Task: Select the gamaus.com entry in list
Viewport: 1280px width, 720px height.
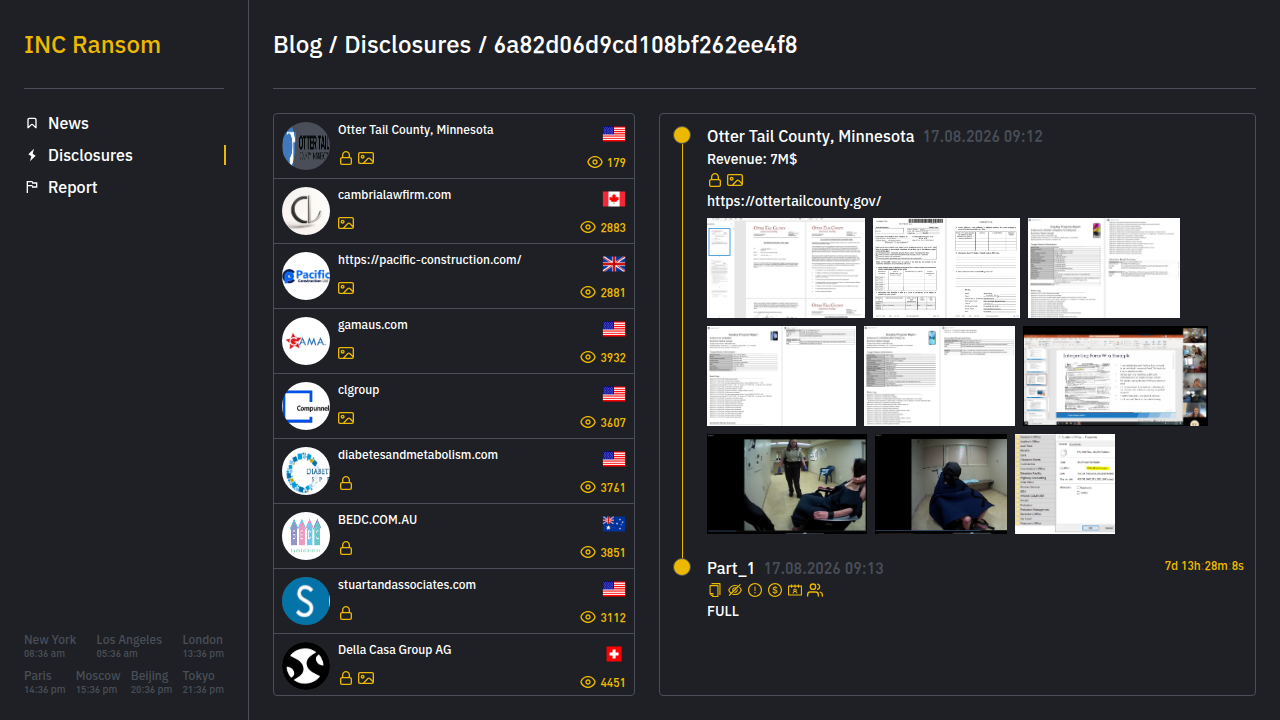Action: tap(454, 341)
